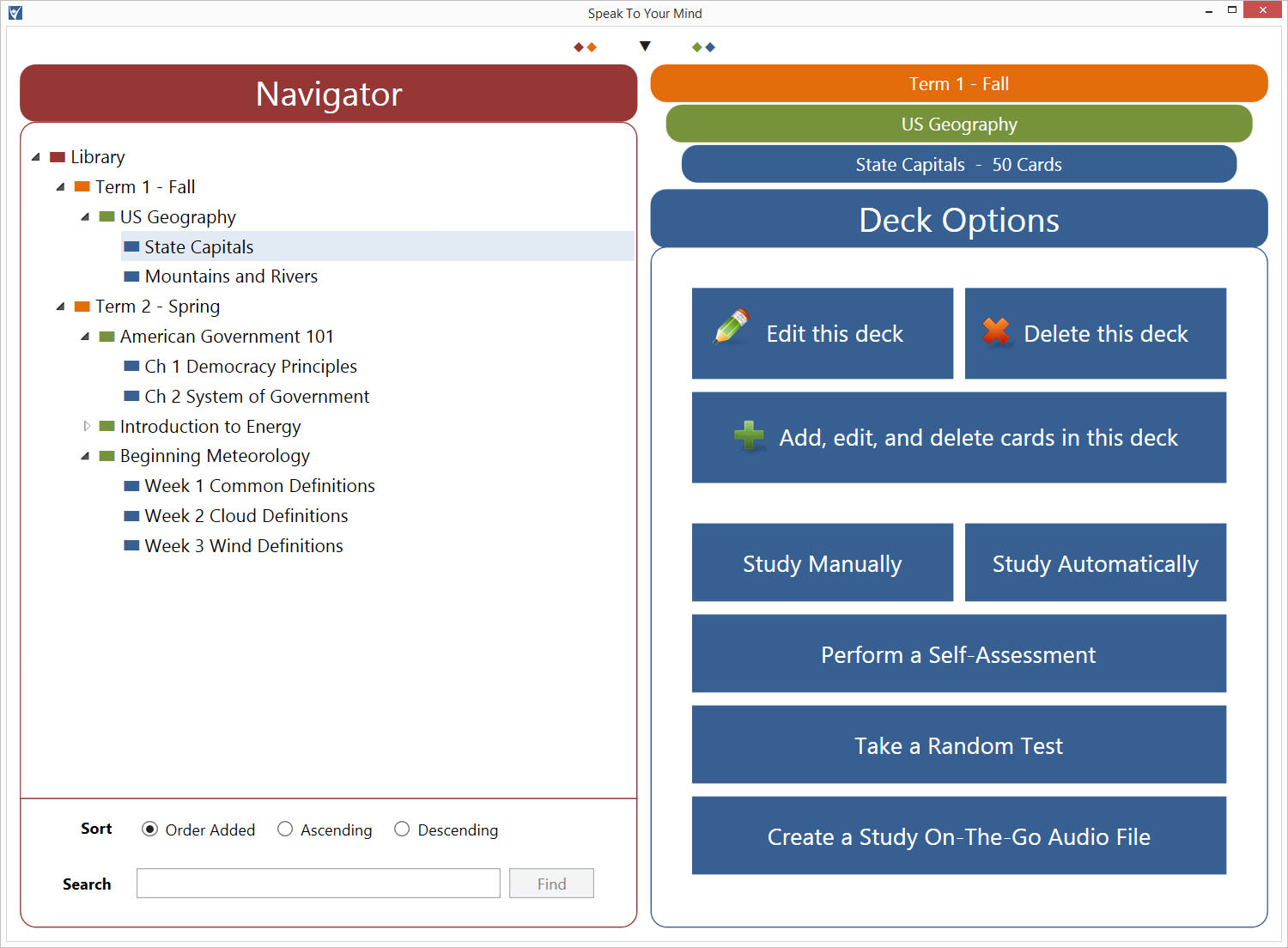Expand the Introduction to Energy node
1288x948 pixels.
pos(86,426)
